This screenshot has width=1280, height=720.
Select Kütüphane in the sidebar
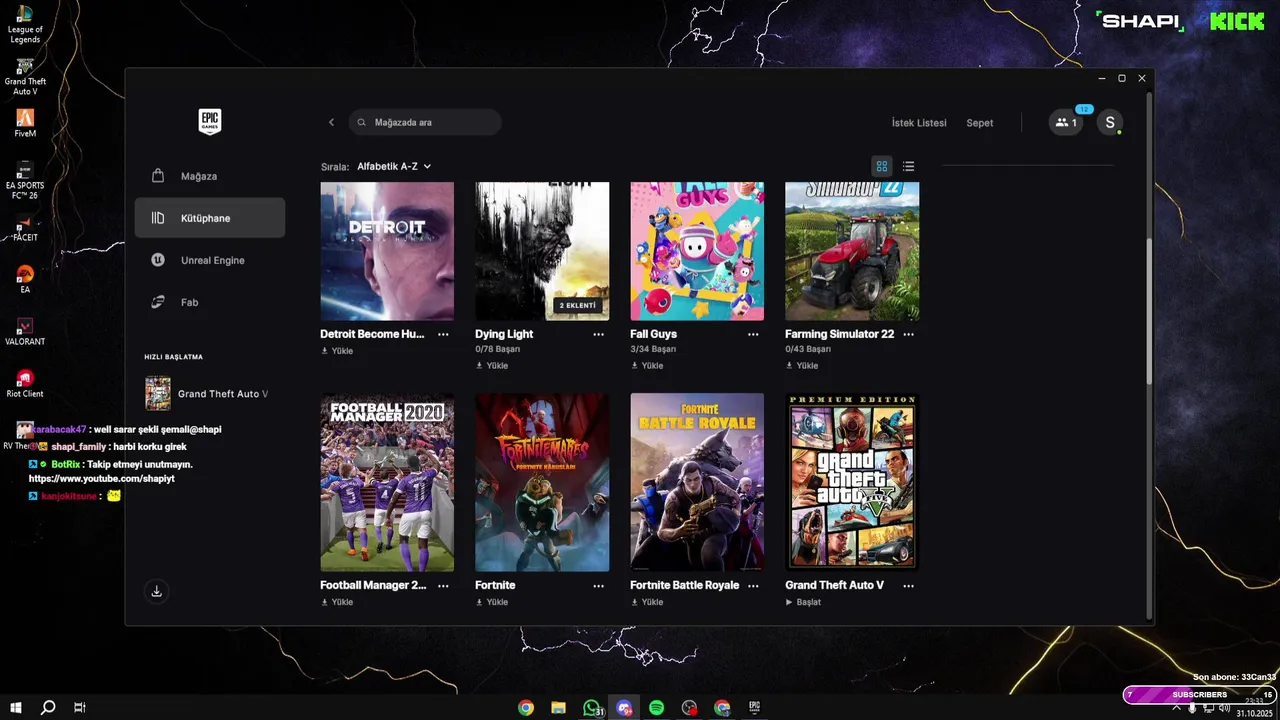(x=210, y=218)
